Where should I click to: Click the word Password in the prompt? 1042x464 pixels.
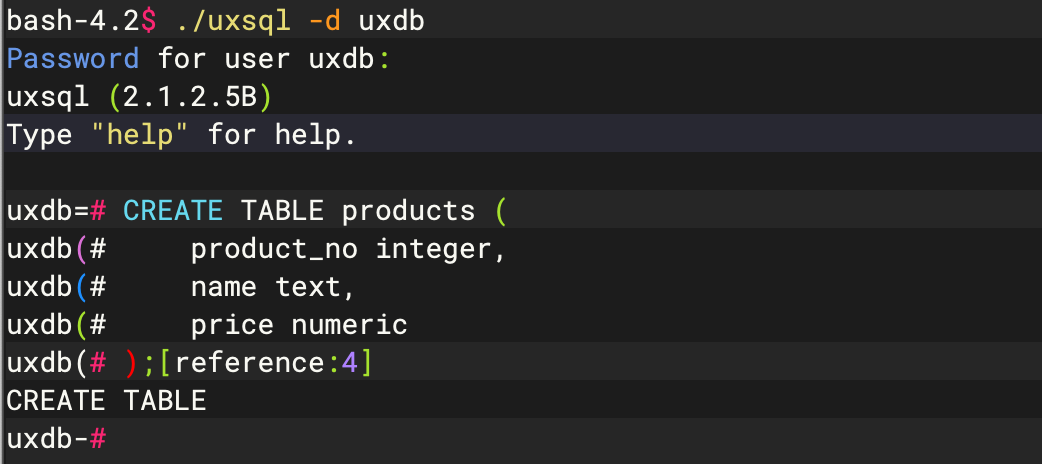pyautogui.click(x=73, y=59)
